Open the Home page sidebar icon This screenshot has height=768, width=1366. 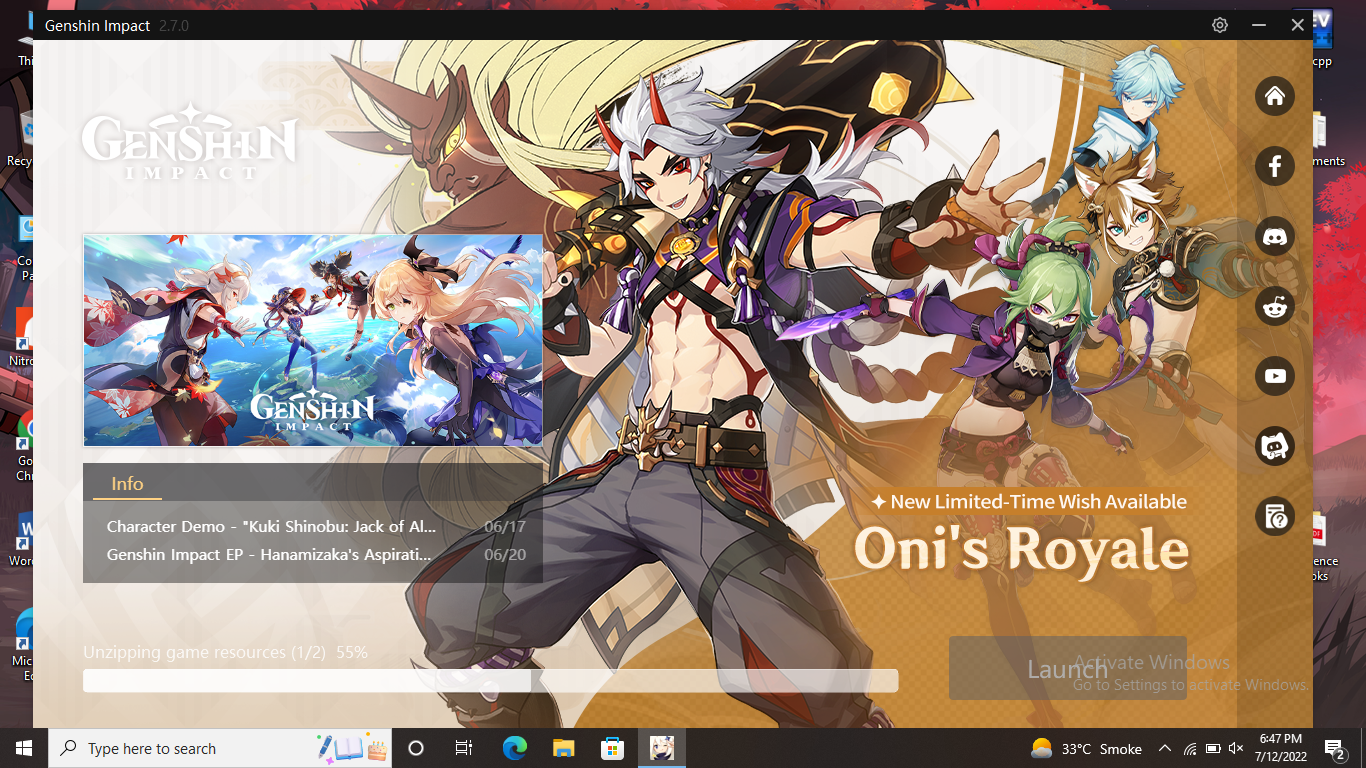click(1275, 96)
